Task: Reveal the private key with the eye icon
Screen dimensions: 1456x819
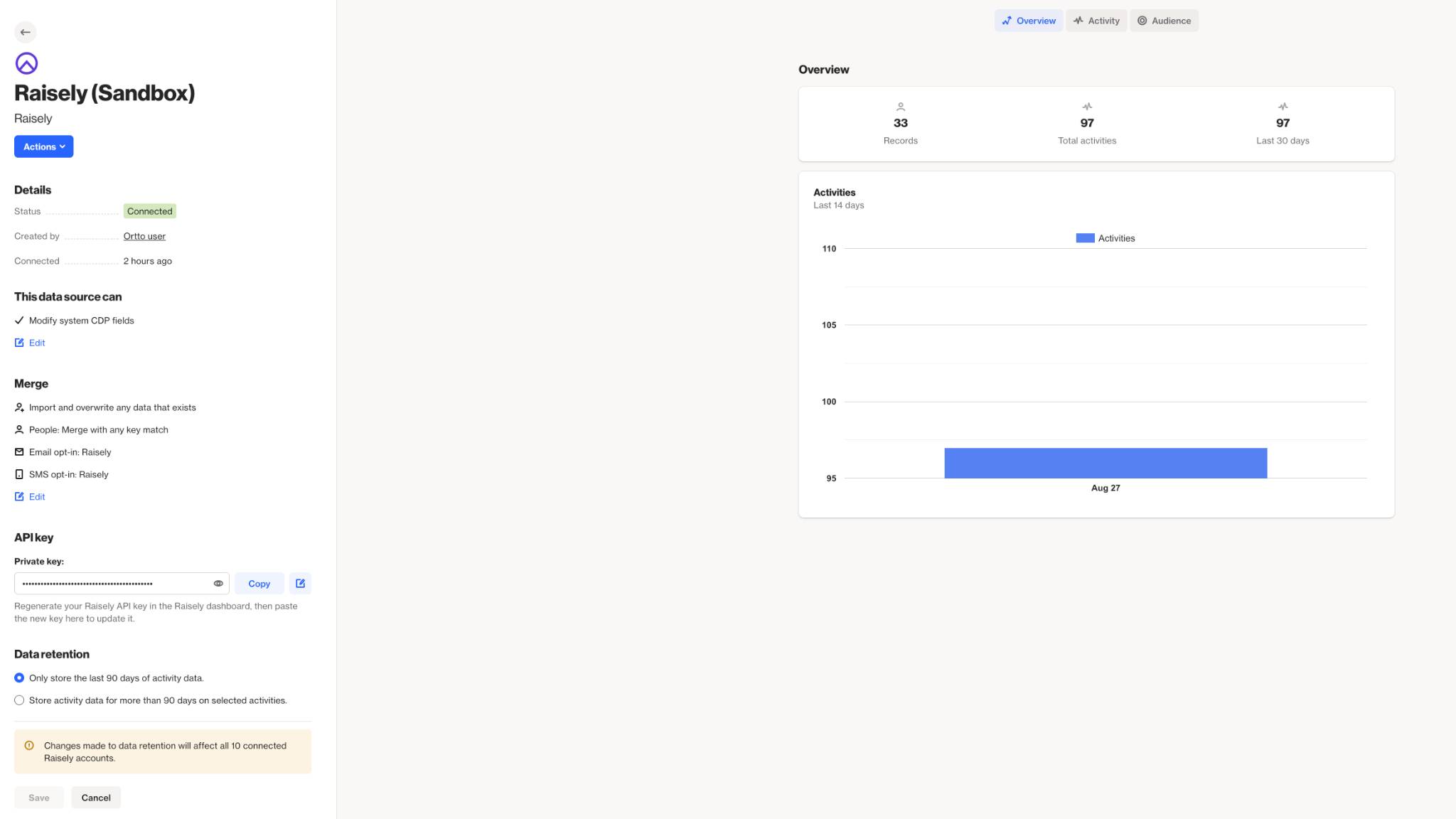Action: point(218,584)
